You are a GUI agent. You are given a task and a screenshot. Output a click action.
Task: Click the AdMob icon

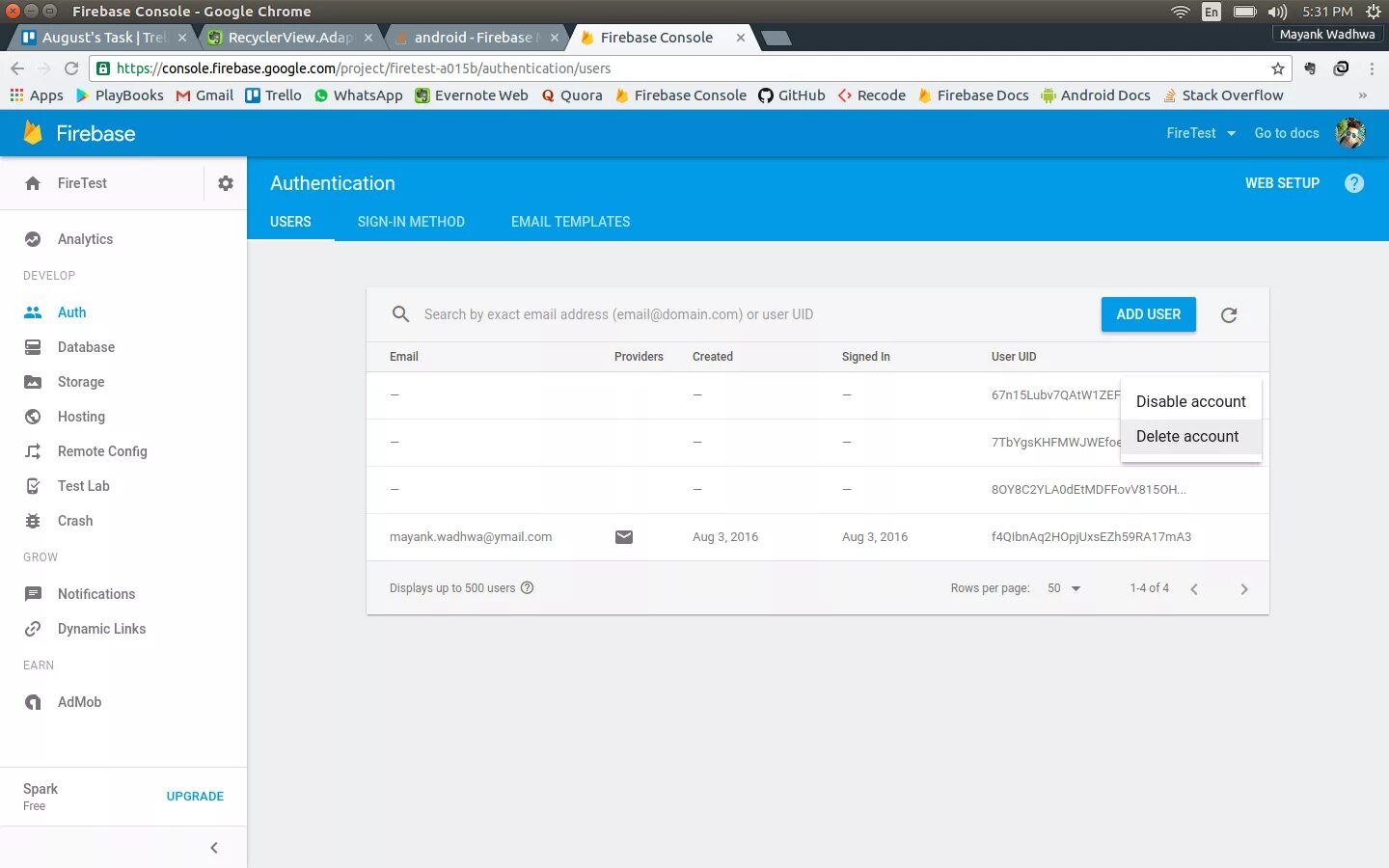pos(33,702)
